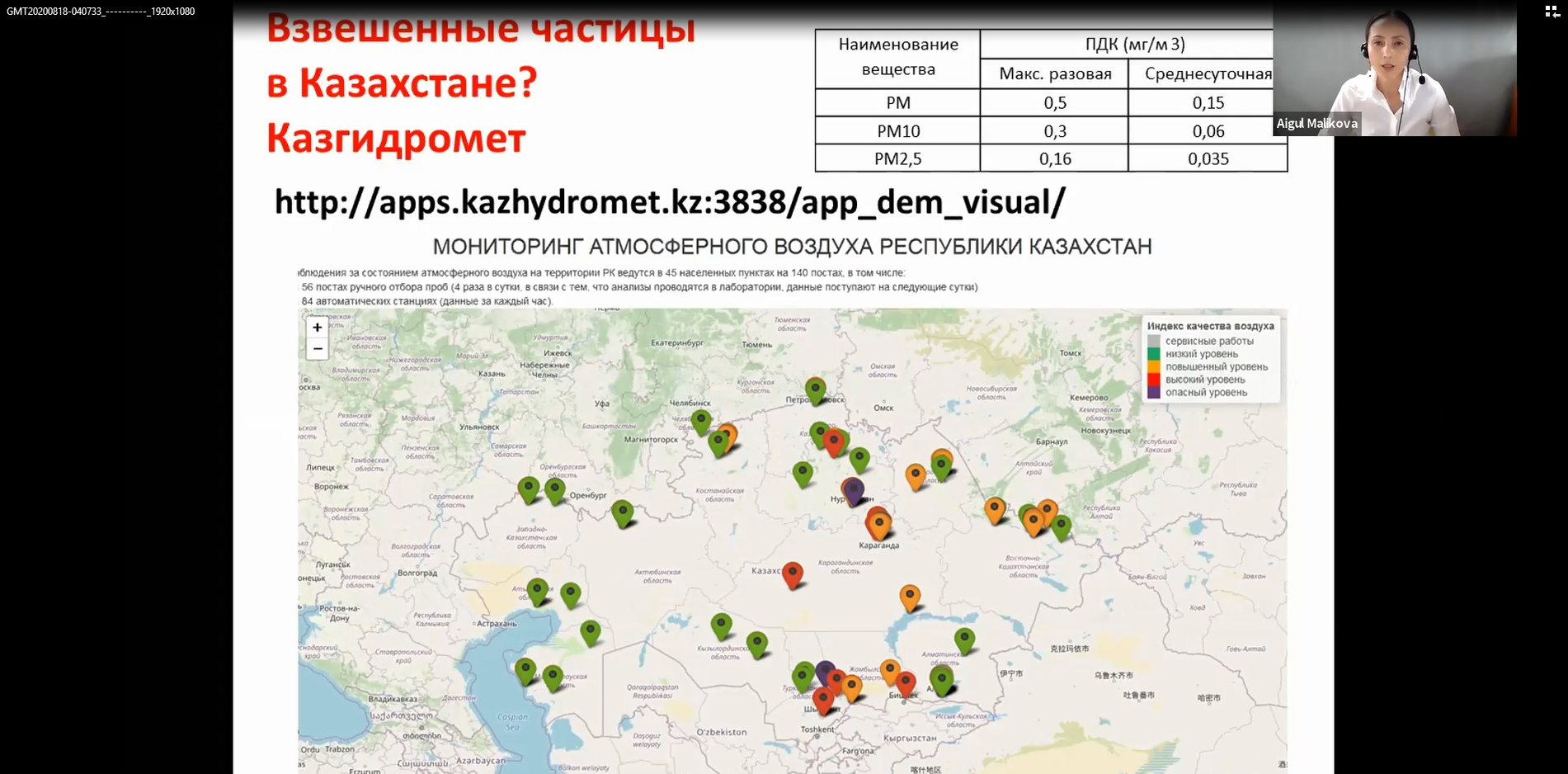The width and height of the screenshot is (1568, 774).
Task: Click the orange 'повышенный уровень' legend entry
Action: click(1216, 367)
